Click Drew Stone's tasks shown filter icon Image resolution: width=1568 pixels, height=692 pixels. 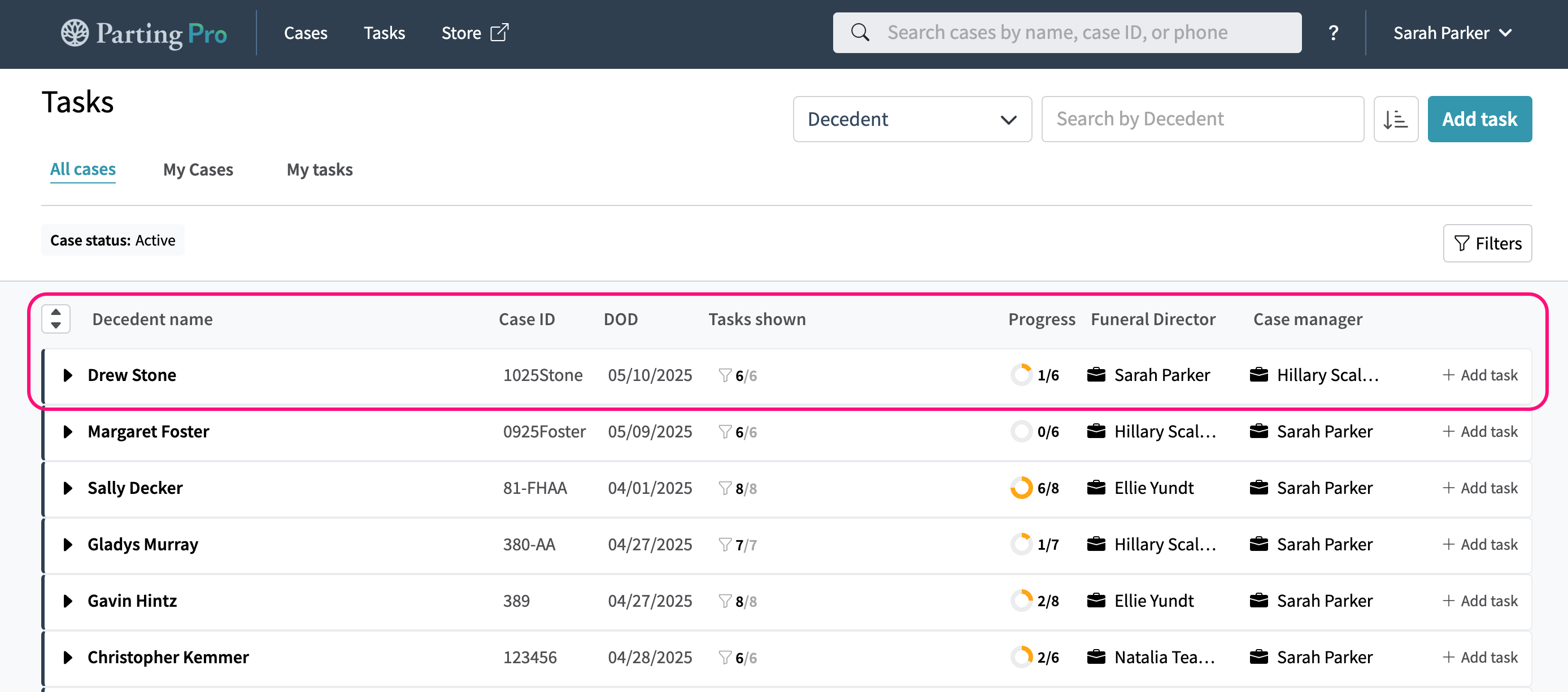(x=724, y=375)
